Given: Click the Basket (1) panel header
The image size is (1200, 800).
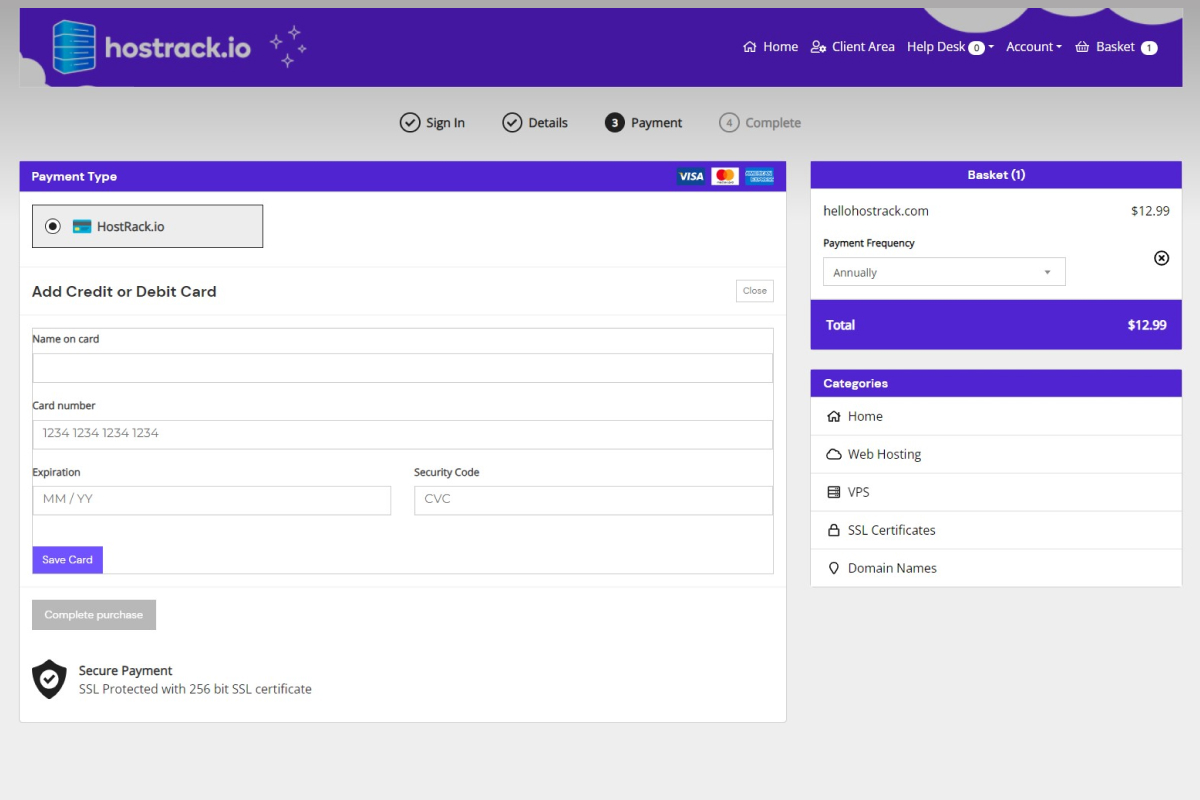Looking at the screenshot, I should coord(996,175).
